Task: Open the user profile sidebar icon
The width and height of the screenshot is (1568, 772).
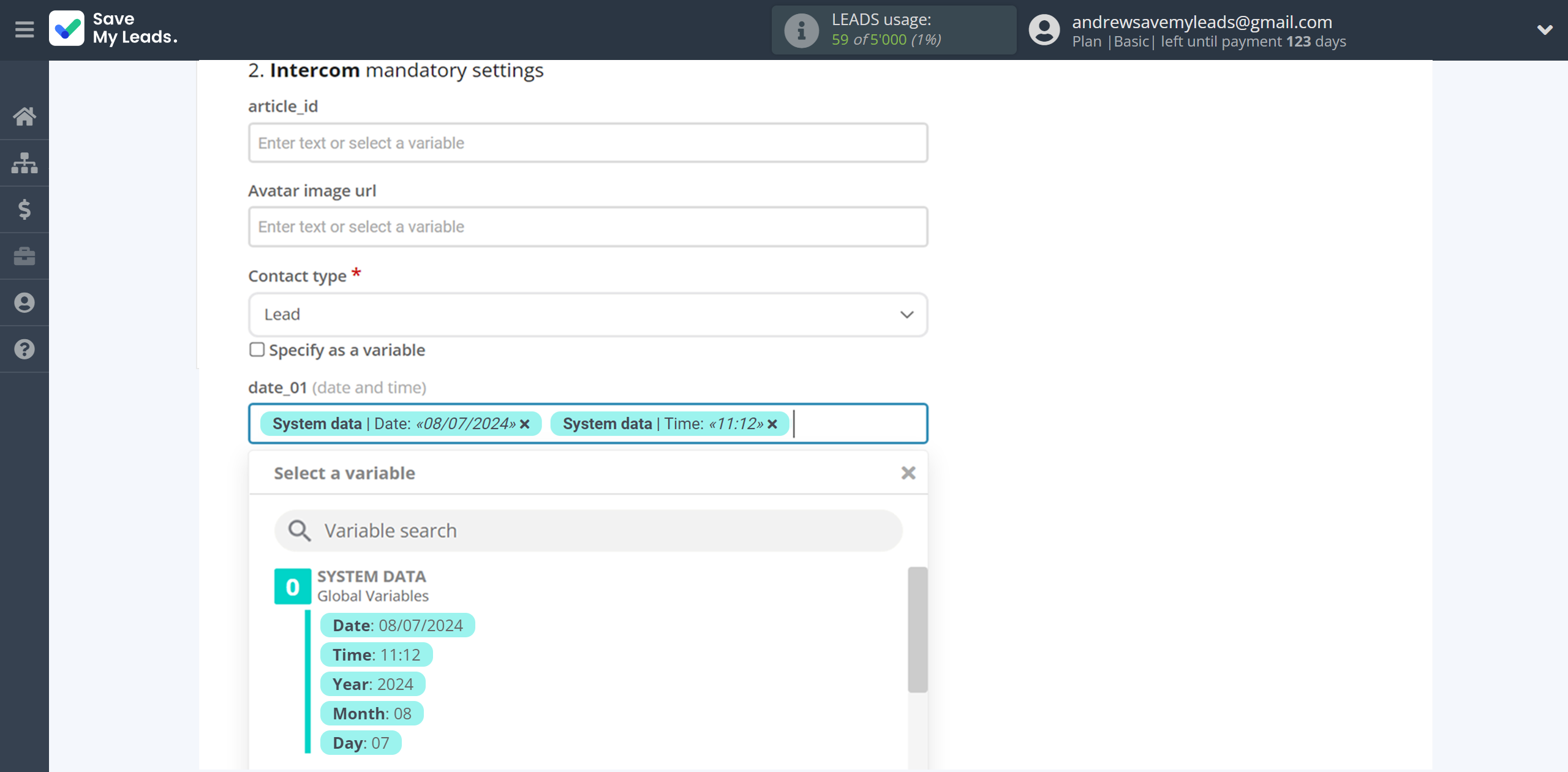Action: pos(24,302)
